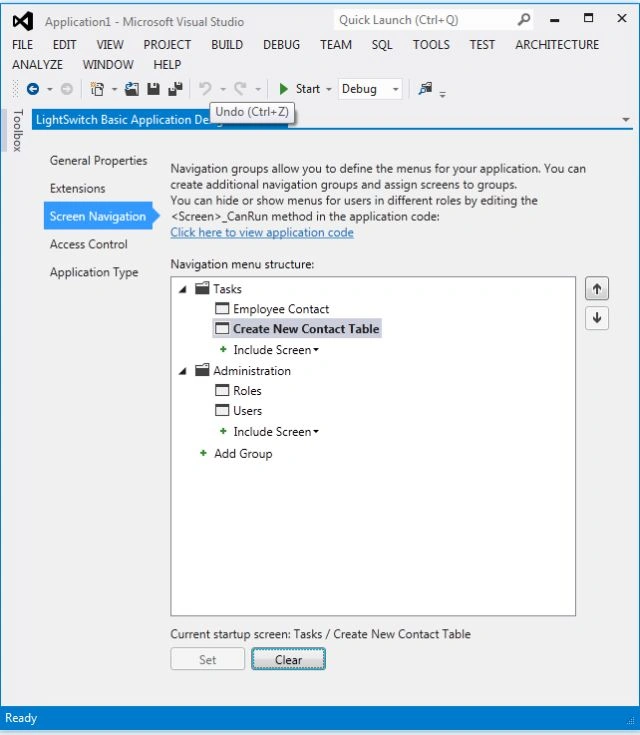Viewport: 640px width, 735px height.
Task: Open the PROJECT menu
Action: click(x=167, y=45)
